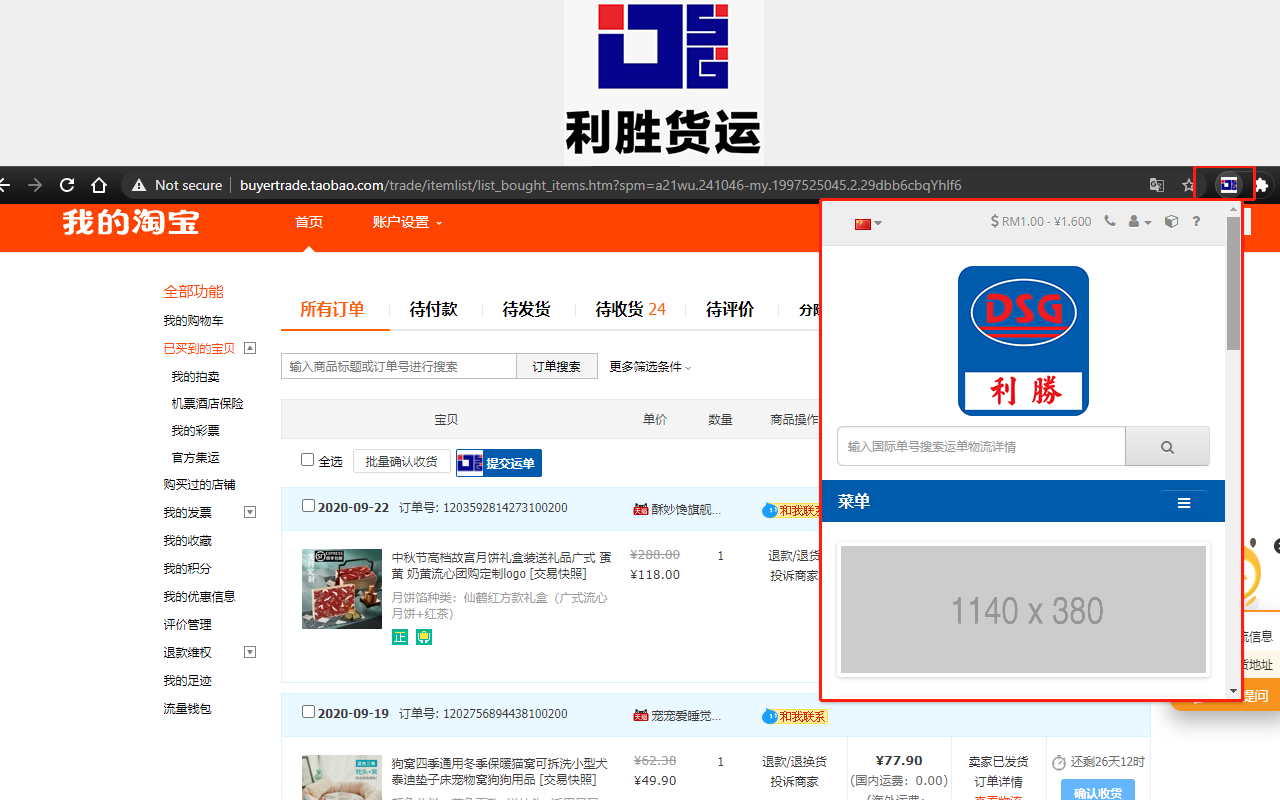Image resolution: width=1280 pixels, height=800 pixels.
Task: Click the translate page icon
Action: point(1157,185)
